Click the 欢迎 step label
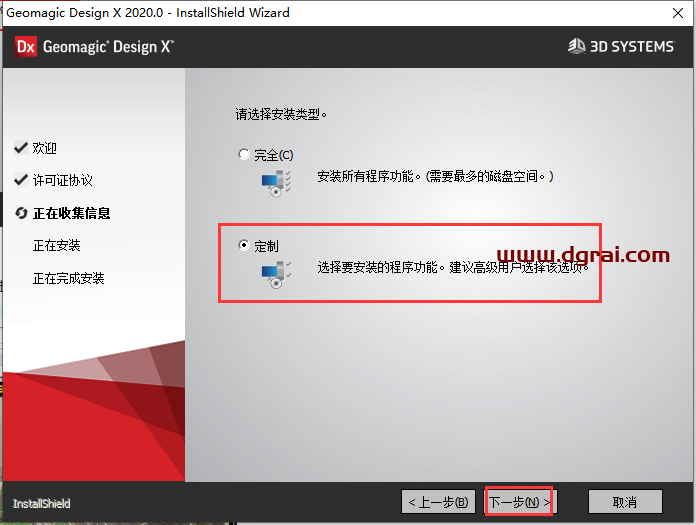This screenshot has height=525, width=696. click(x=44, y=148)
